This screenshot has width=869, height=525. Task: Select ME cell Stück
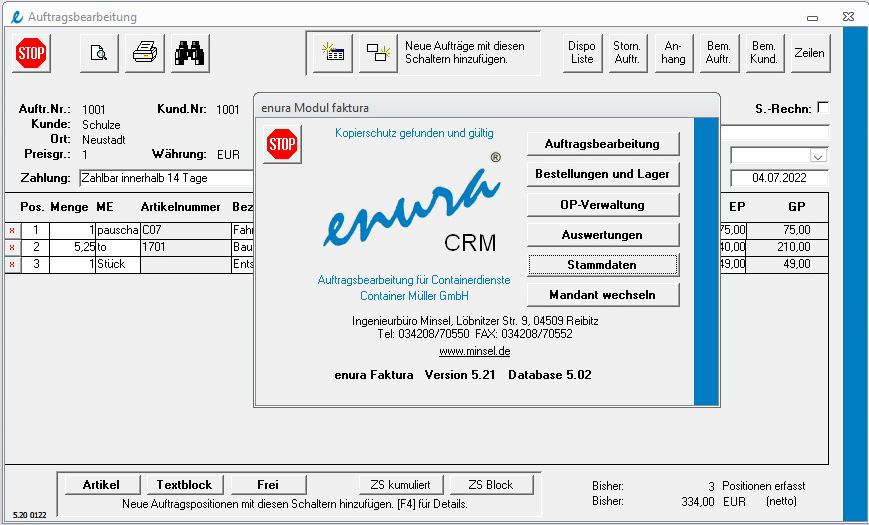[x=118, y=264]
